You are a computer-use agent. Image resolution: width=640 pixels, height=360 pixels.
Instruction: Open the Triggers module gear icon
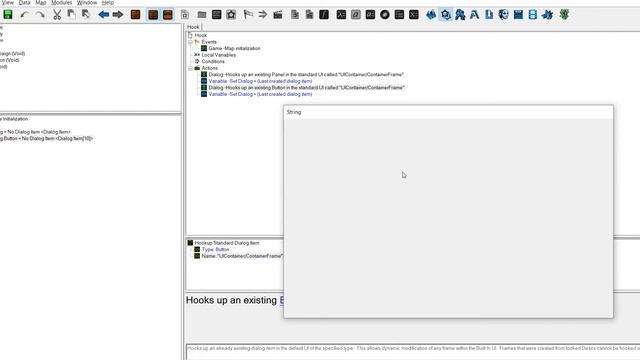tap(446, 15)
